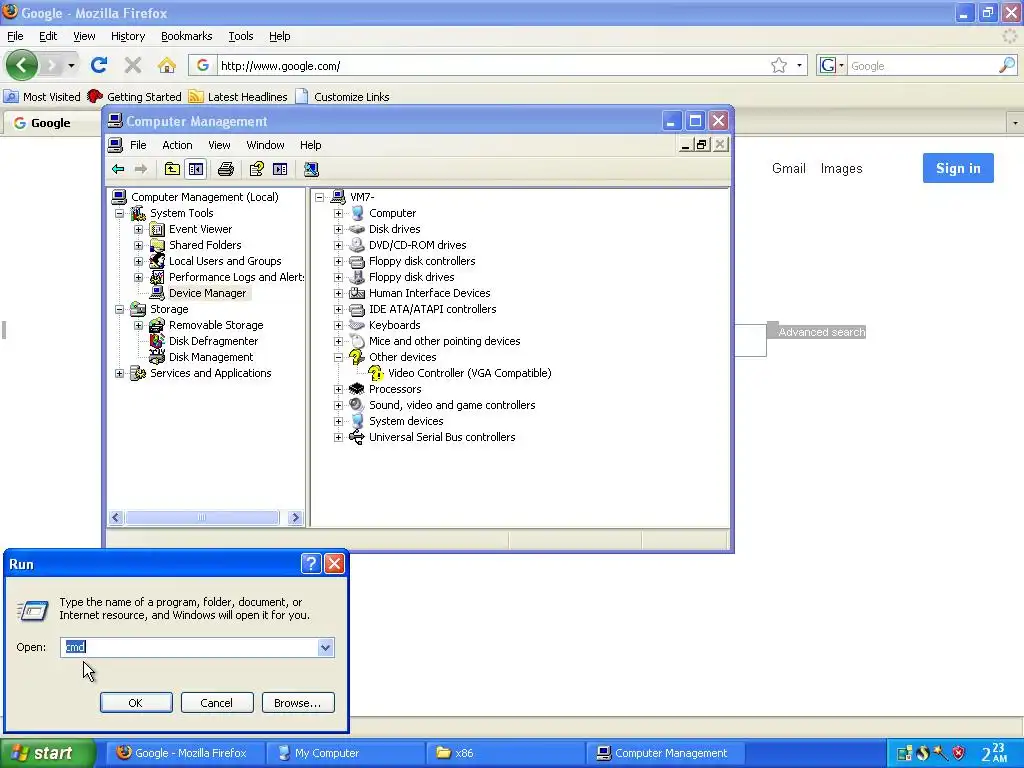Screen dimensions: 1024x768
Task: Click the Processors chip icon
Action: click(356, 389)
